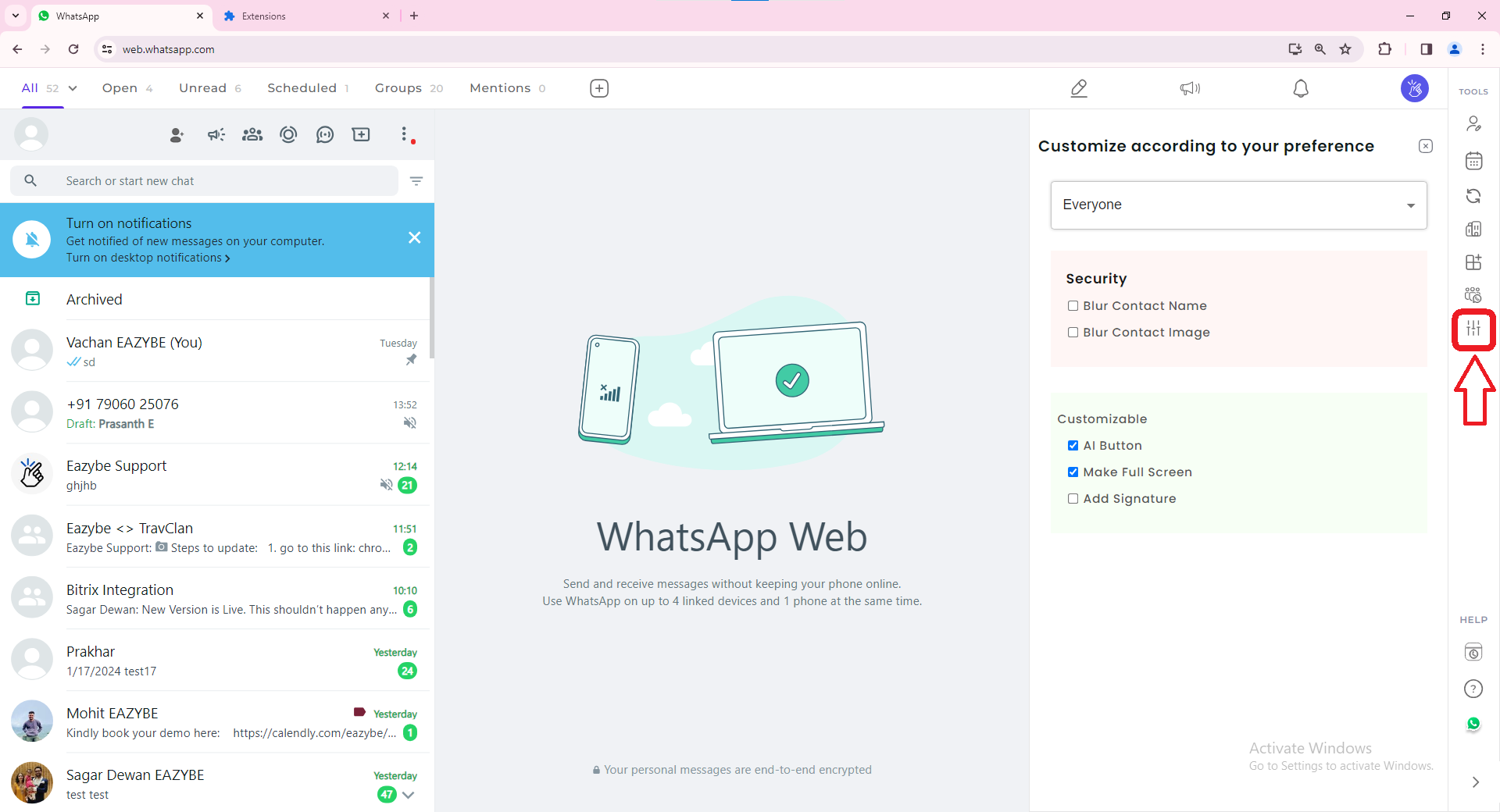Open the Mohit EAZYBE chat
1500x812 pixels.
coord(215,722)
